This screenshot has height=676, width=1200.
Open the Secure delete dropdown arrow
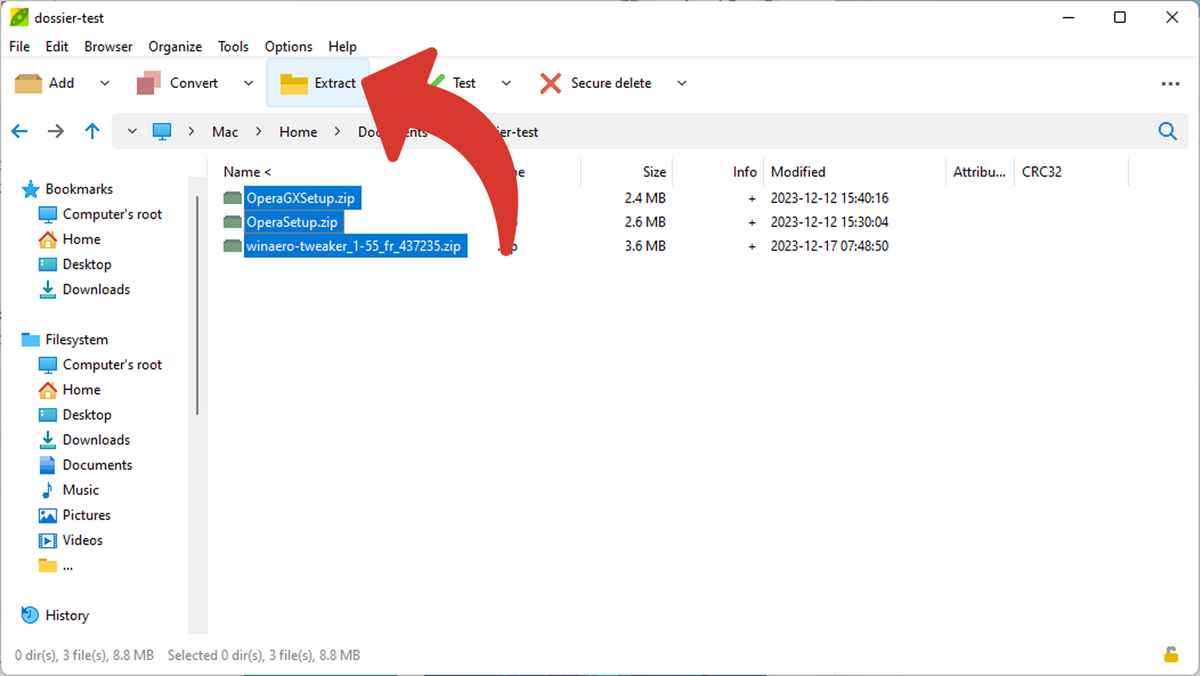pyautogui.click(x=682, y=83)
